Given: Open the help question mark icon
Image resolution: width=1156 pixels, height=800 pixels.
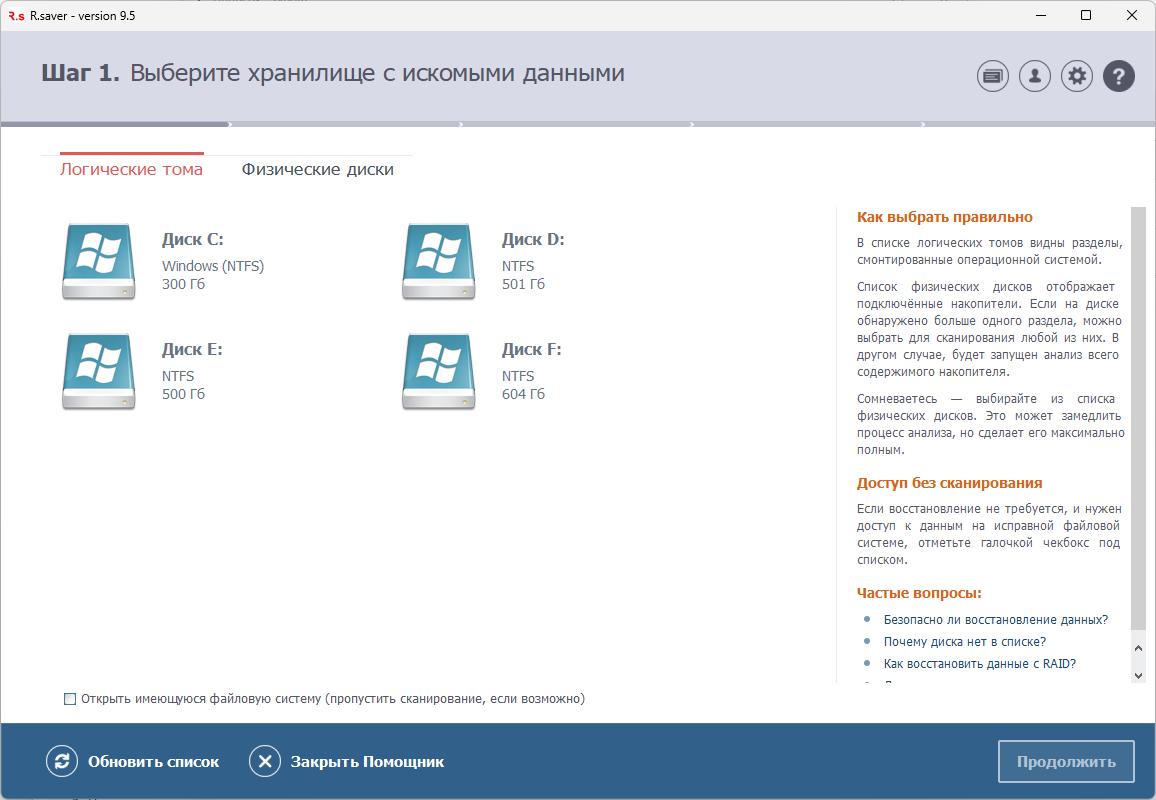Looking at the screenshot, I should (1118, 76).
